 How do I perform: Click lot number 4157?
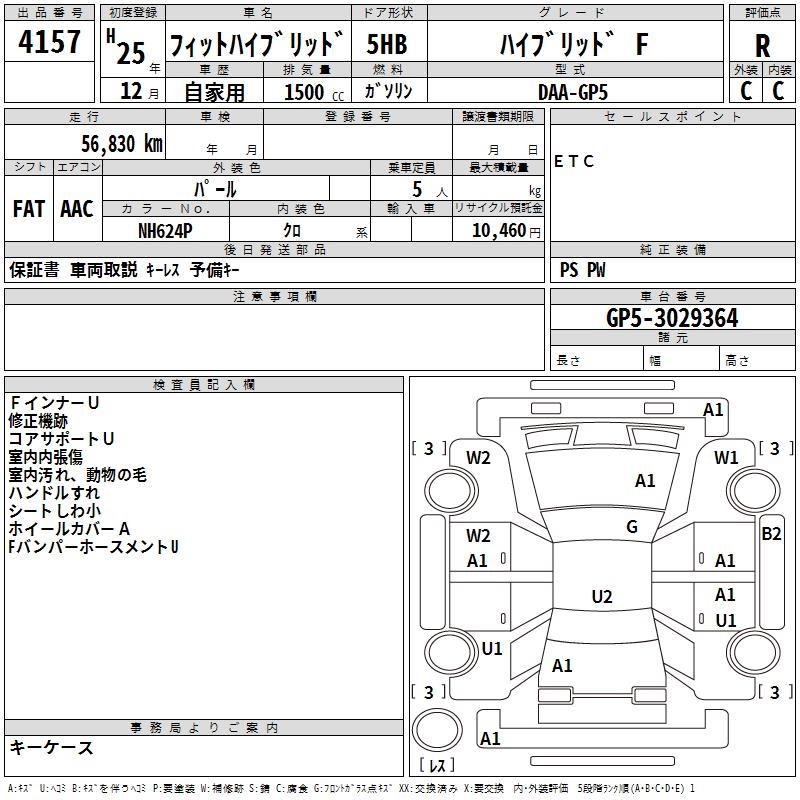pyautogui.click(x=50, y=44)
